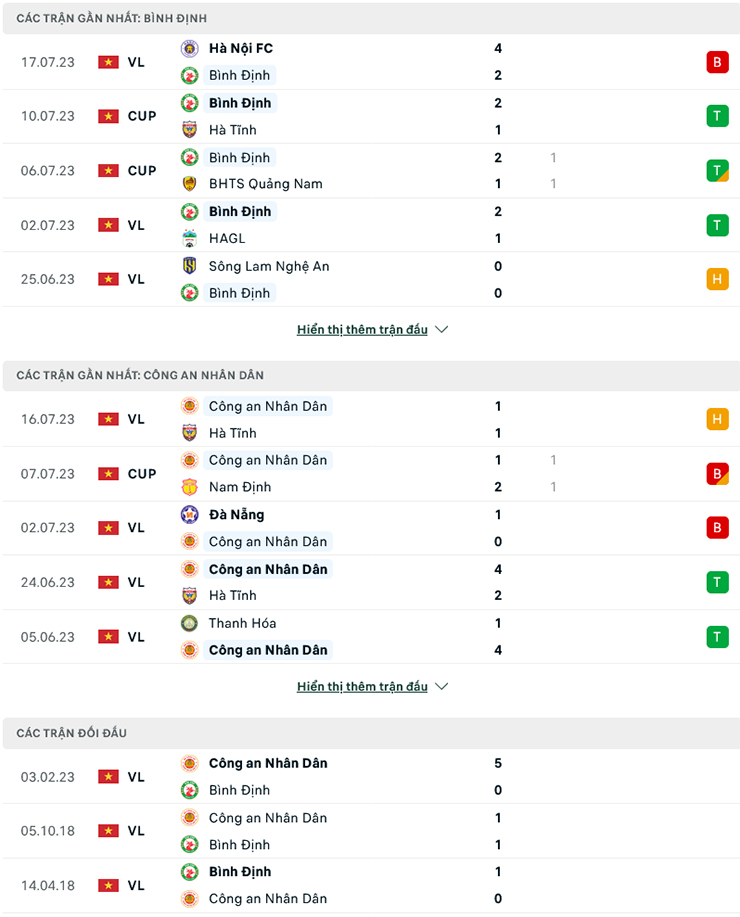Expand more matches under Công an Nhân Dân
740x917 pixels.
362,686
